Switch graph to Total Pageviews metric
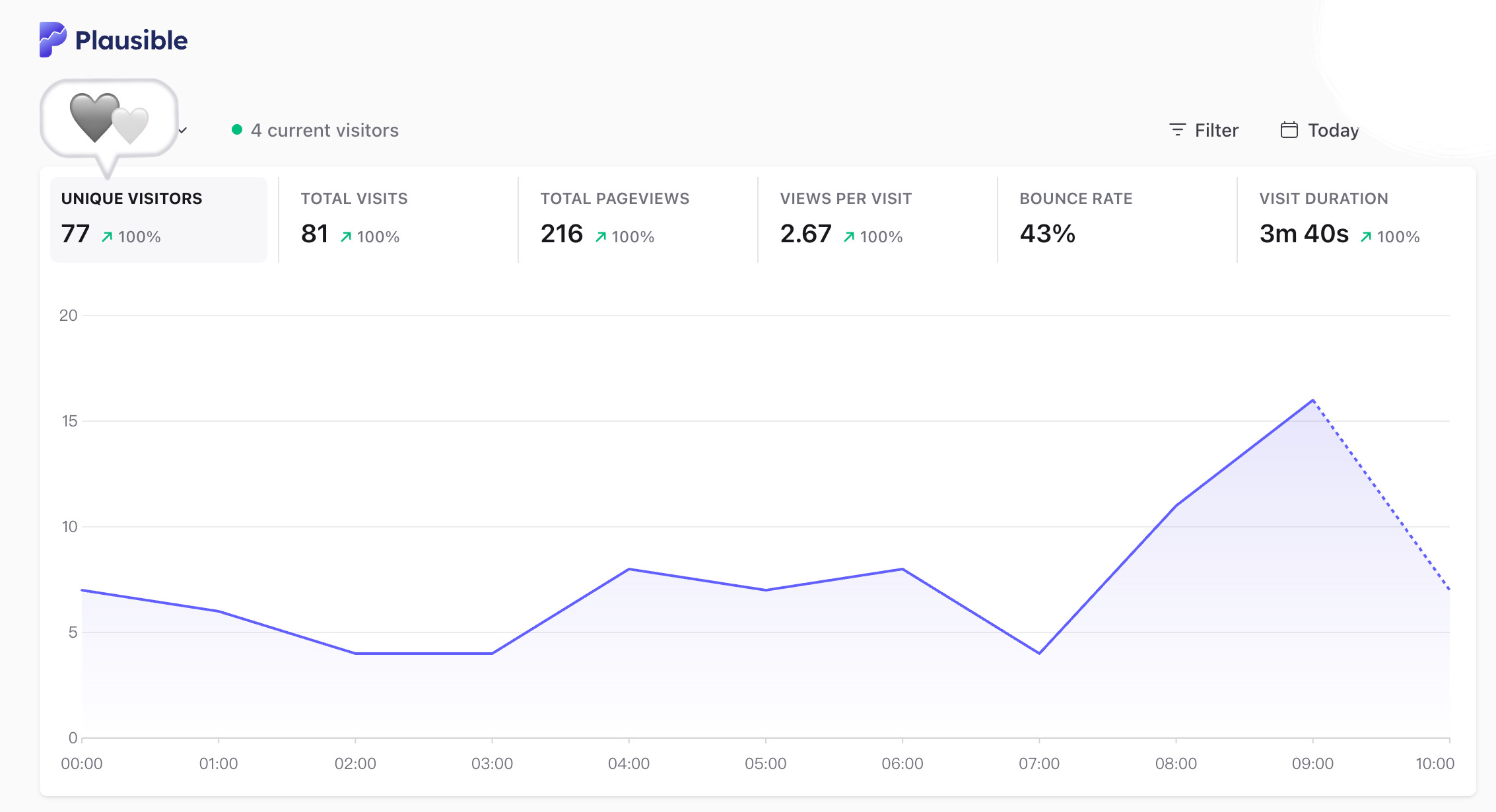Screen dimensions: 1496x812 click(638, 220)
